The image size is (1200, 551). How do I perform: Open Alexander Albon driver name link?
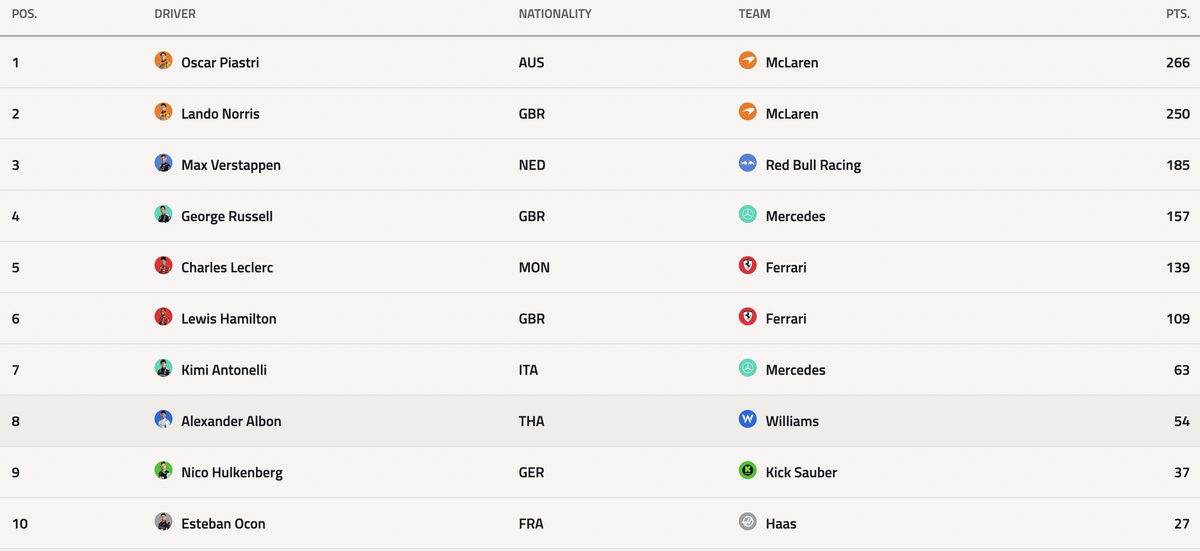click(231, 421)
